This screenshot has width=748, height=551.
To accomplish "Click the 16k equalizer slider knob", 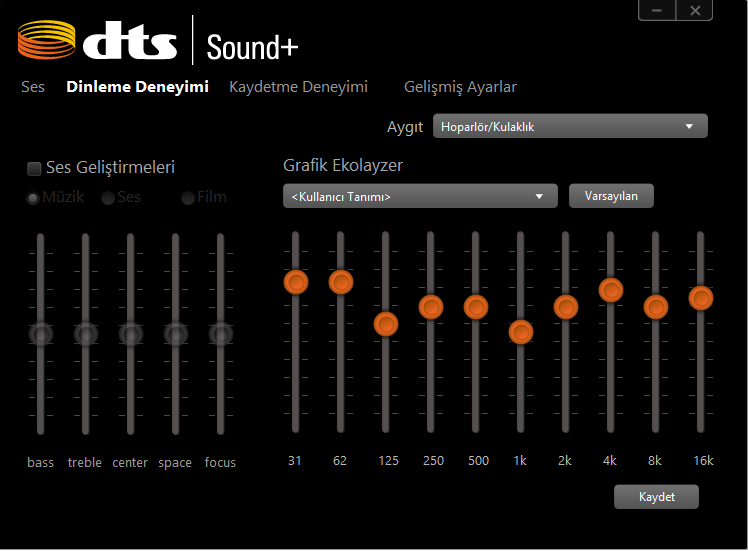I will pyautogui.click(x=701, y=298).
